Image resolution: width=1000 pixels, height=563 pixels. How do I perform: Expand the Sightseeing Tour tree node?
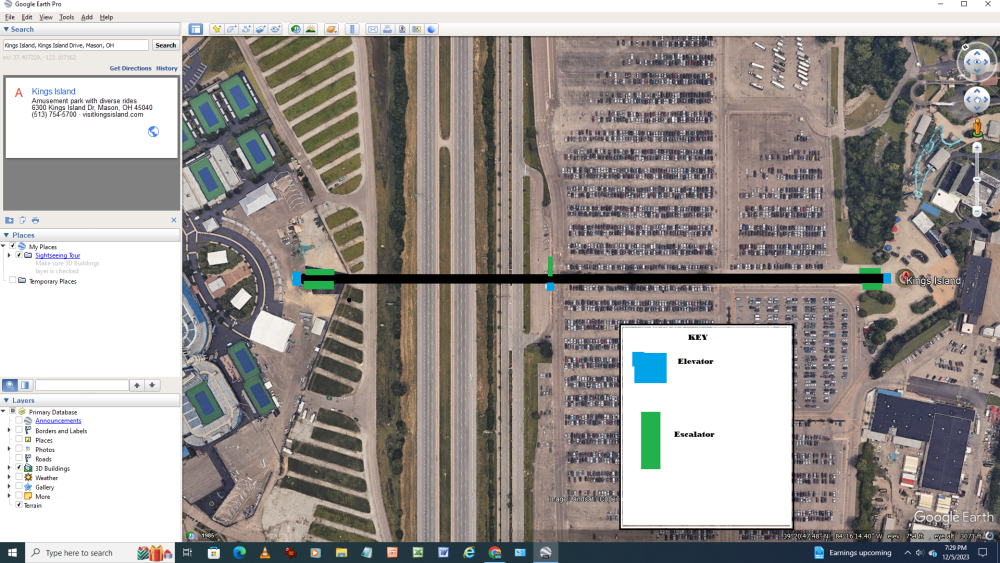[x=10, y=255]
